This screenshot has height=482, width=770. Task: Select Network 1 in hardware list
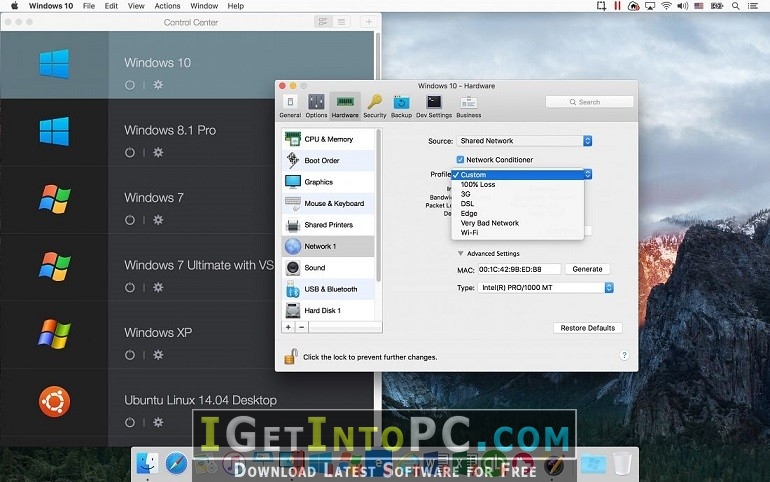pyautogui.click(x=328, y=246)
